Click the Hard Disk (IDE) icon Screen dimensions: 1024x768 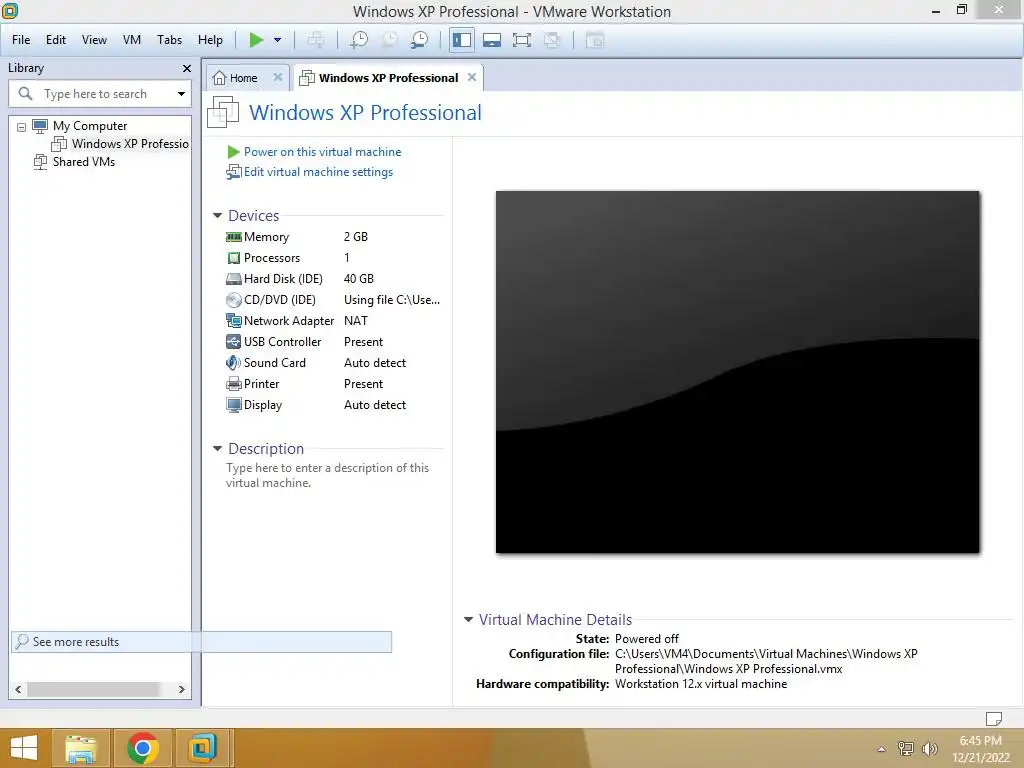[x=234, y=279]
